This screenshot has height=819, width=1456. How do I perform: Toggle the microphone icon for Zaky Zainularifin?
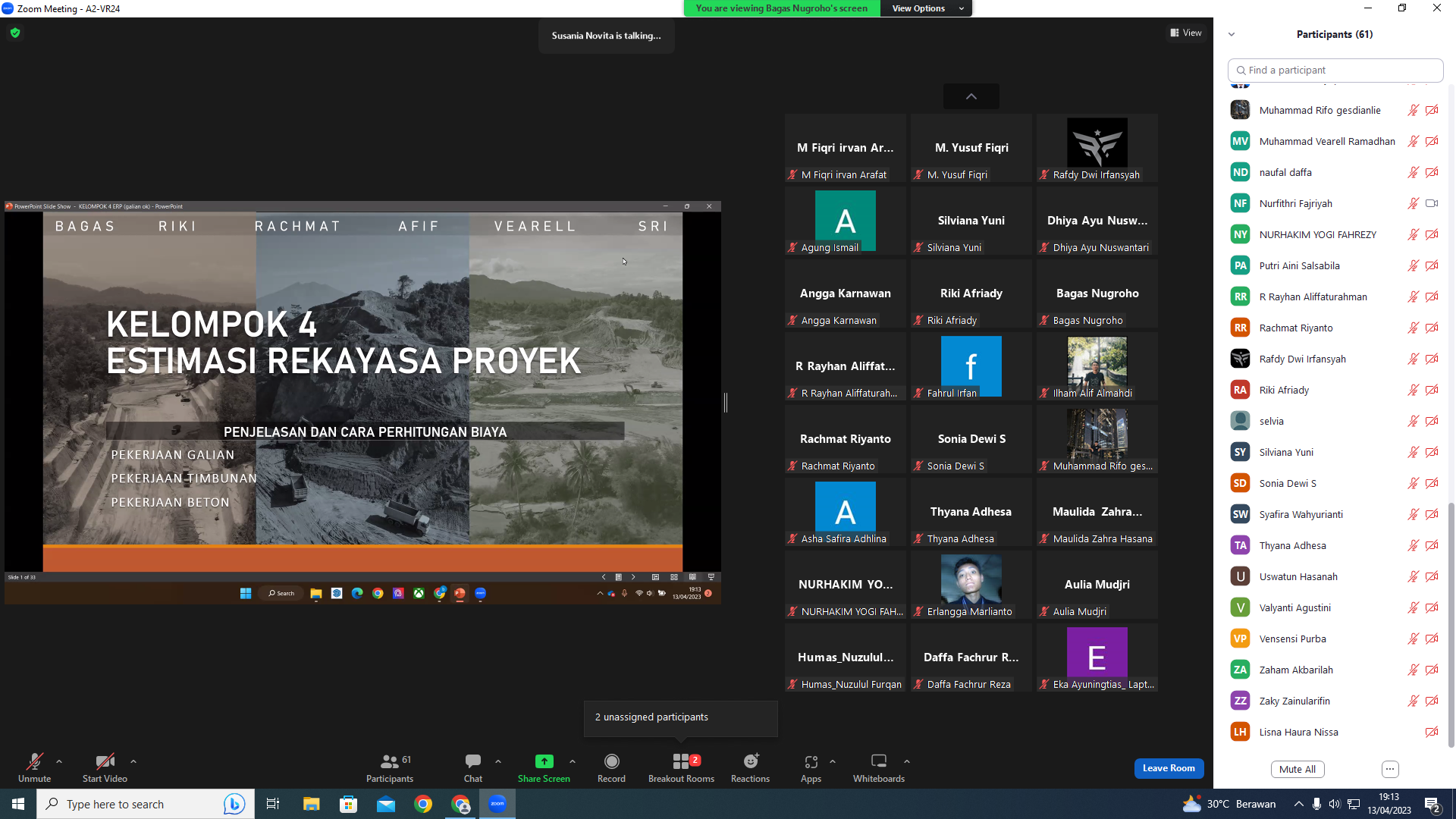[x=1413, y=701]
